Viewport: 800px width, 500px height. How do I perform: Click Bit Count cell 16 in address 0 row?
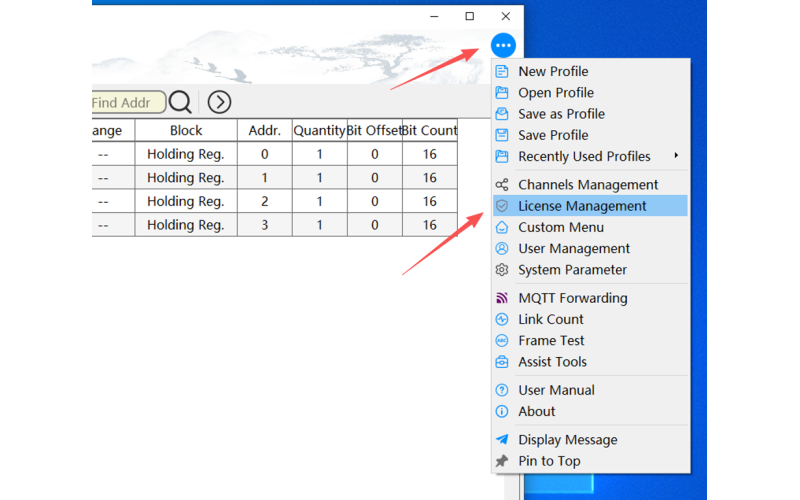click(x=430, y=154)
